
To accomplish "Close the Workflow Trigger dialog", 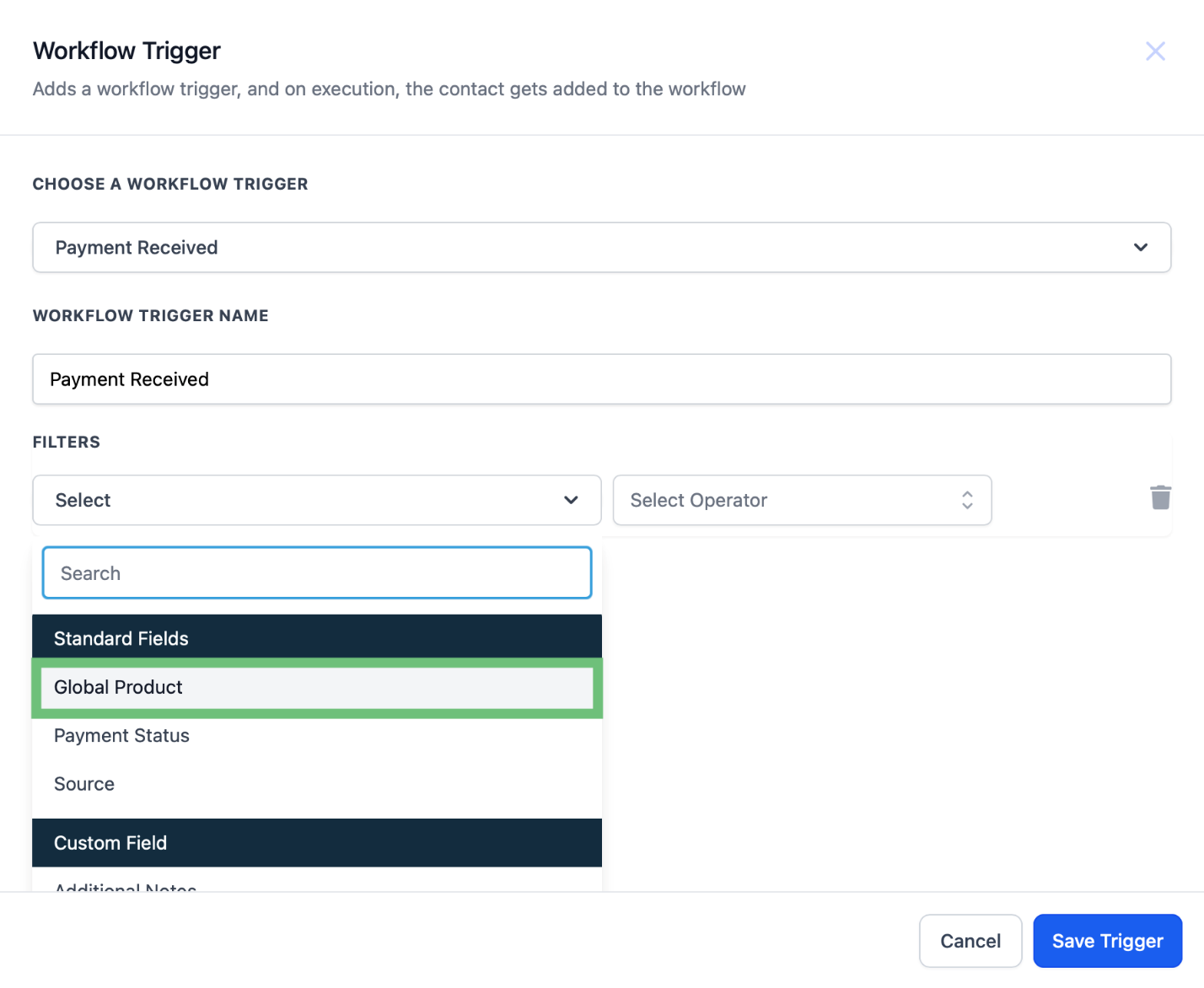I will tap(1155, 51).
